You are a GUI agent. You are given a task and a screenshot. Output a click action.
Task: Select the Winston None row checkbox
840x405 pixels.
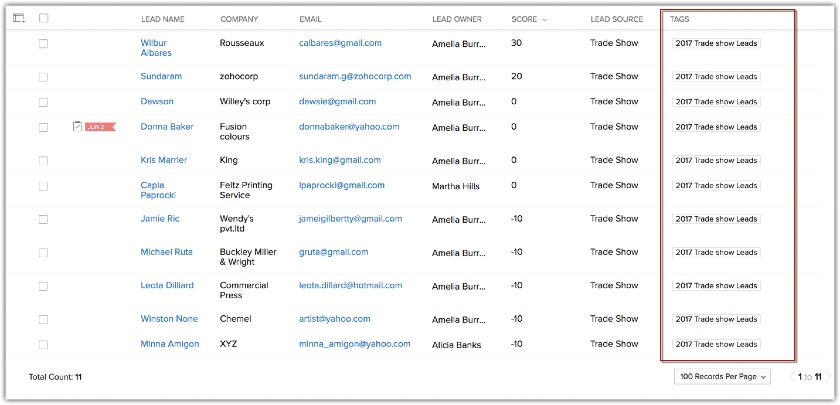(43, 319)
